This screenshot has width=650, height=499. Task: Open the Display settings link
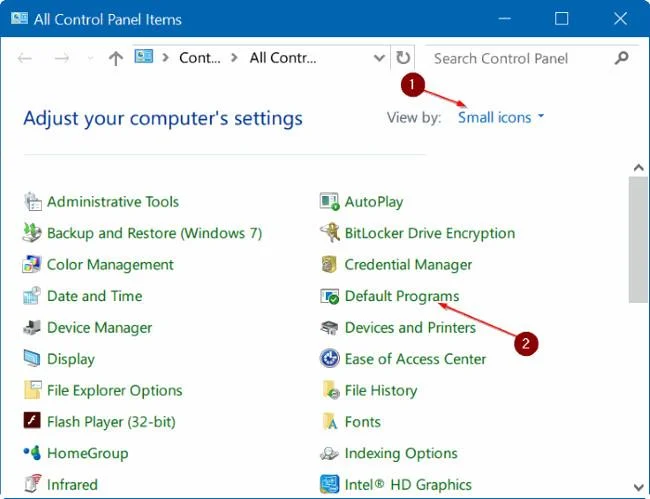[71, 359]
